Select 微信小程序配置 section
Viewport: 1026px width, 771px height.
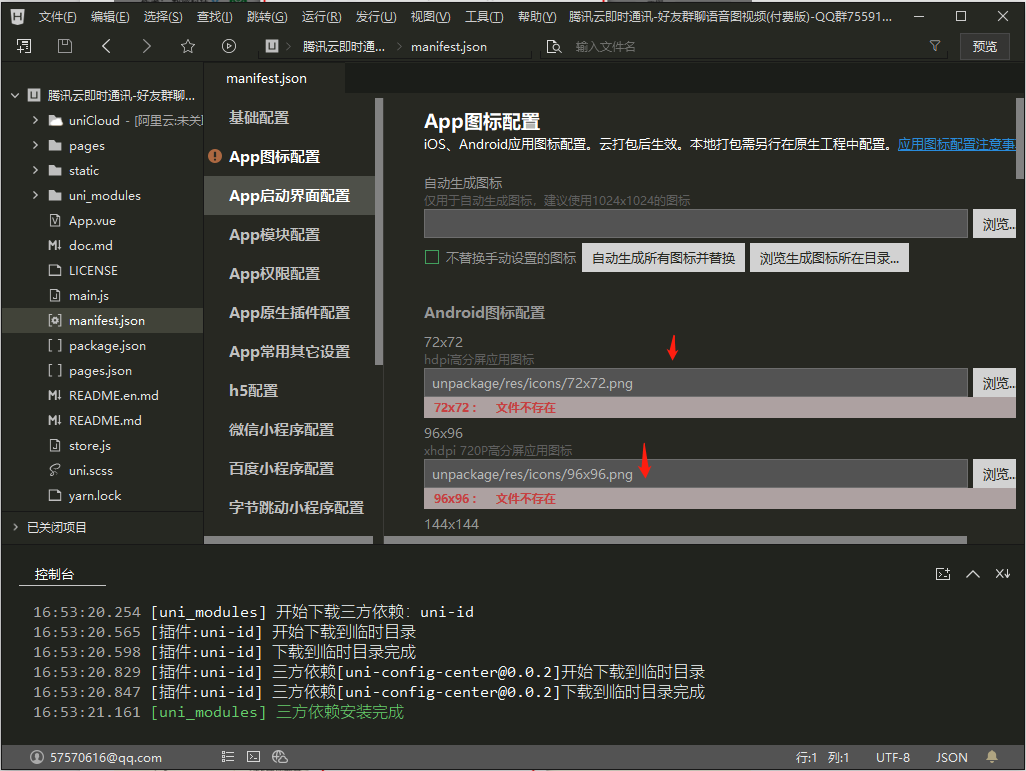(281, 429)
